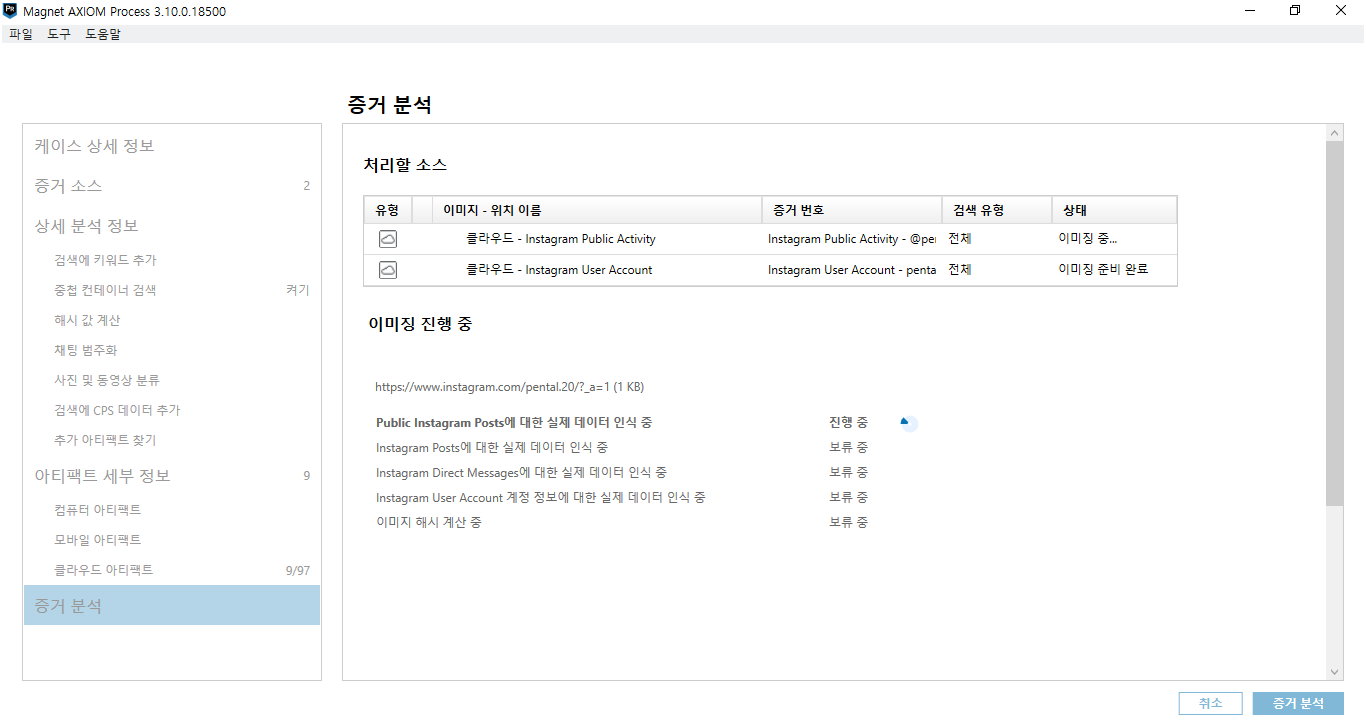This screenshot has height=728, width=1366.
Task: Open the 도움말 menu
Action: point(103,34)
